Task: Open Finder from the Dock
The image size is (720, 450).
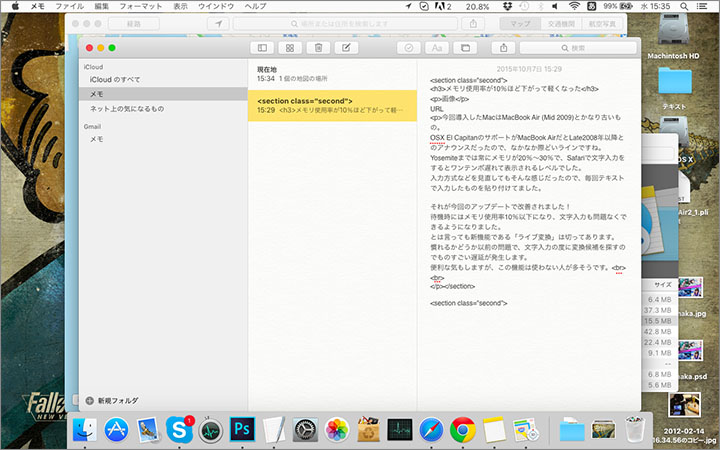Action: click(85, 430)
